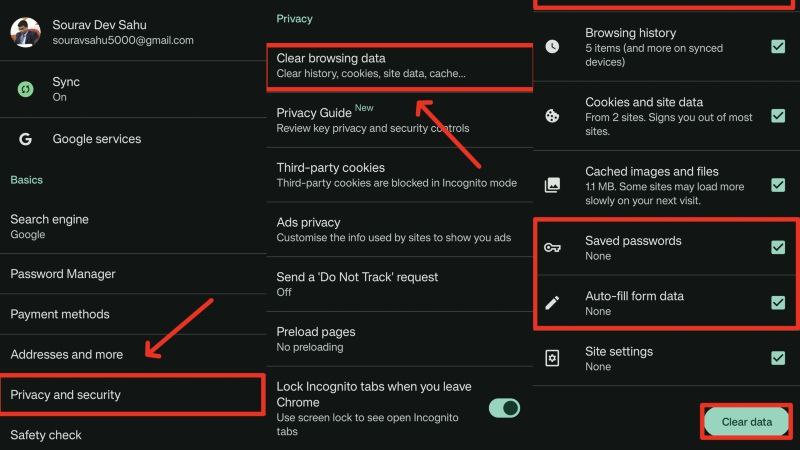Tap the 'Privacy' section heading
This screenshot has height=450, width=800.
[294, 19]
